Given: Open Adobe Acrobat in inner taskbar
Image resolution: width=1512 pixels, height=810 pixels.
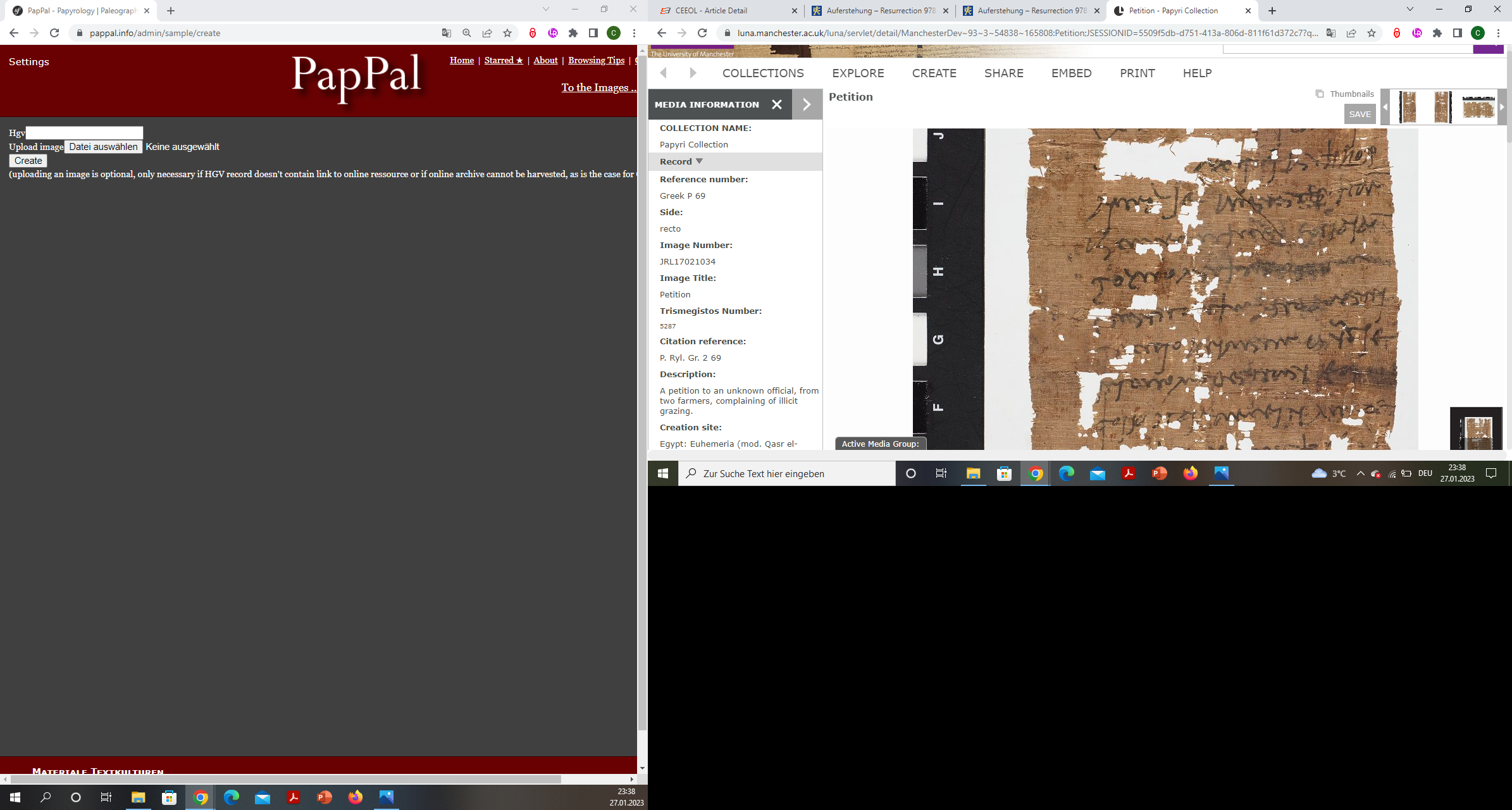Looking at the screenshot, I should (x=1129, y=473).
